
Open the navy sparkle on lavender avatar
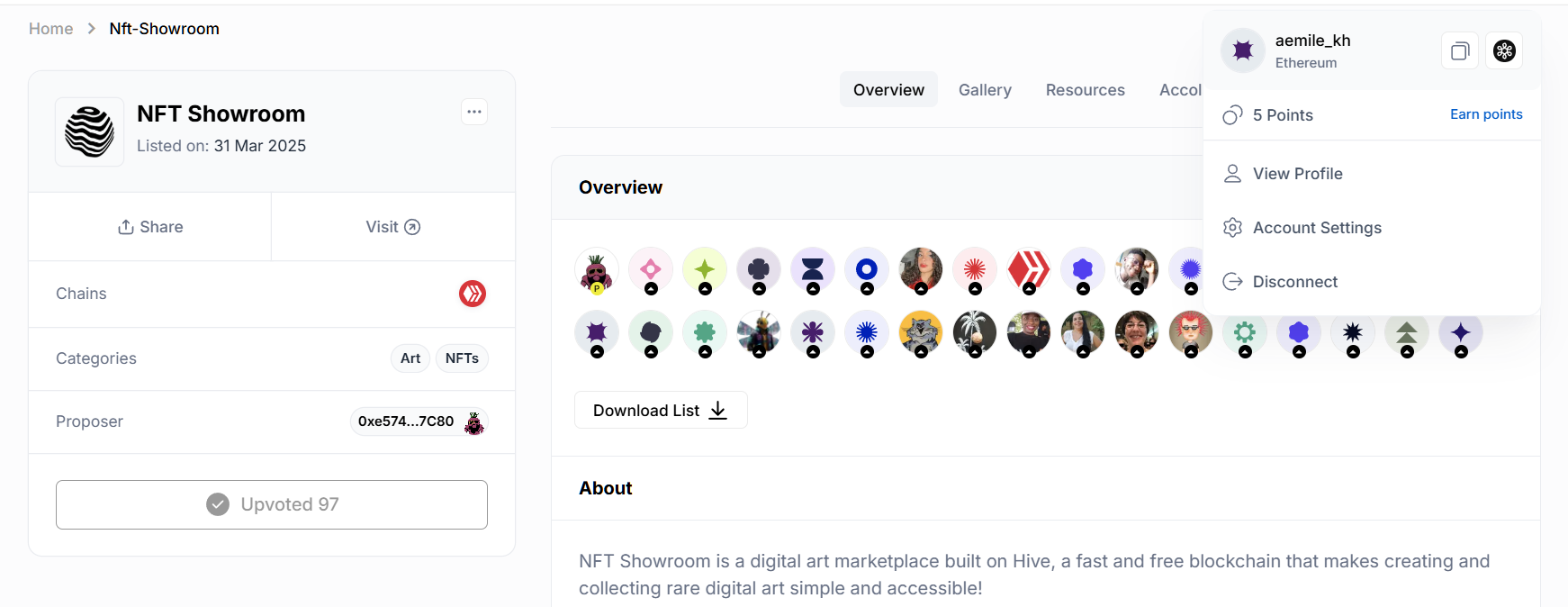point(1461,332)
